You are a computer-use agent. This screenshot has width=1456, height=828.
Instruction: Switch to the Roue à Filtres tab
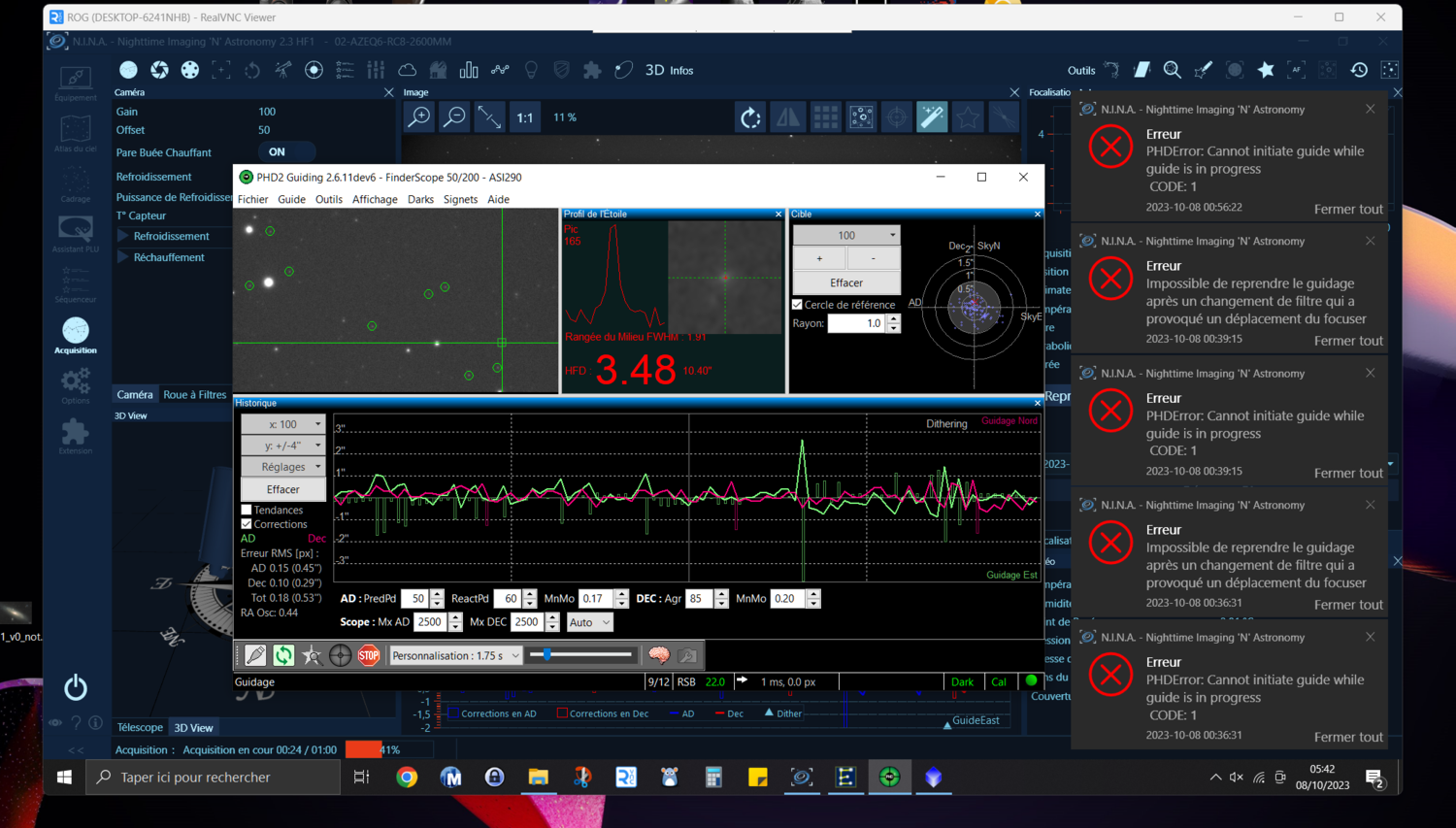(x=194, y=395)
